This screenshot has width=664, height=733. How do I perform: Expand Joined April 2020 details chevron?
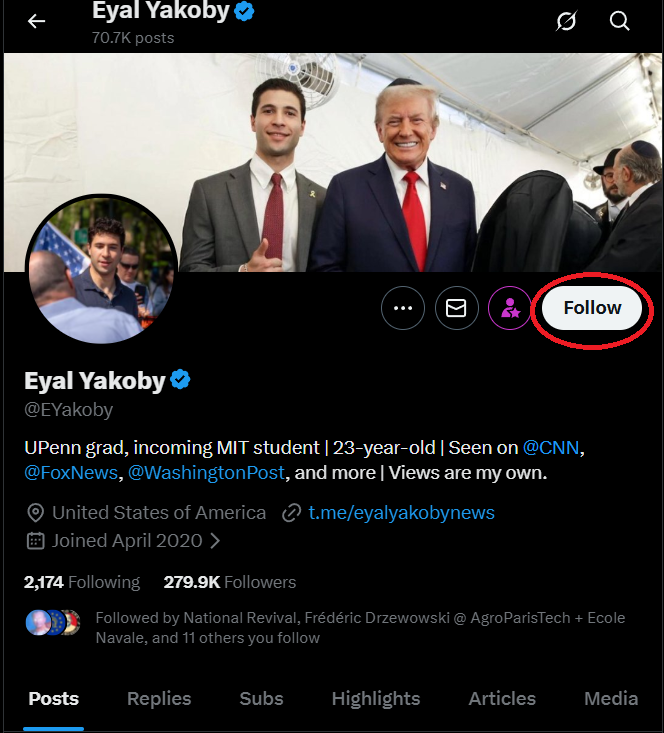click(x=215, y=541)
